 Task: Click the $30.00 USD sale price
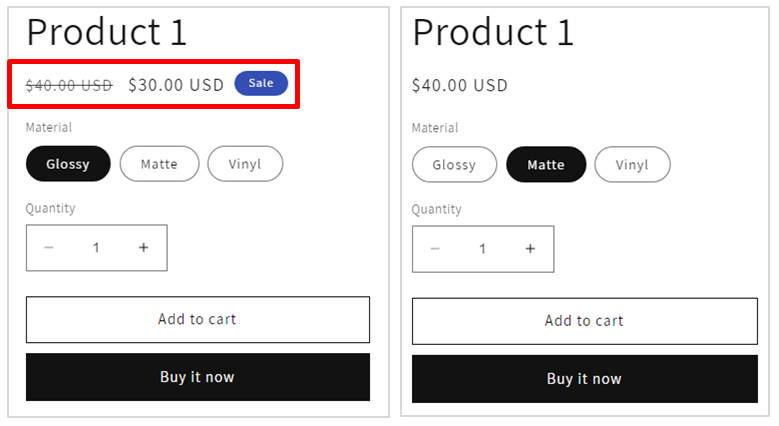point(176,85)
